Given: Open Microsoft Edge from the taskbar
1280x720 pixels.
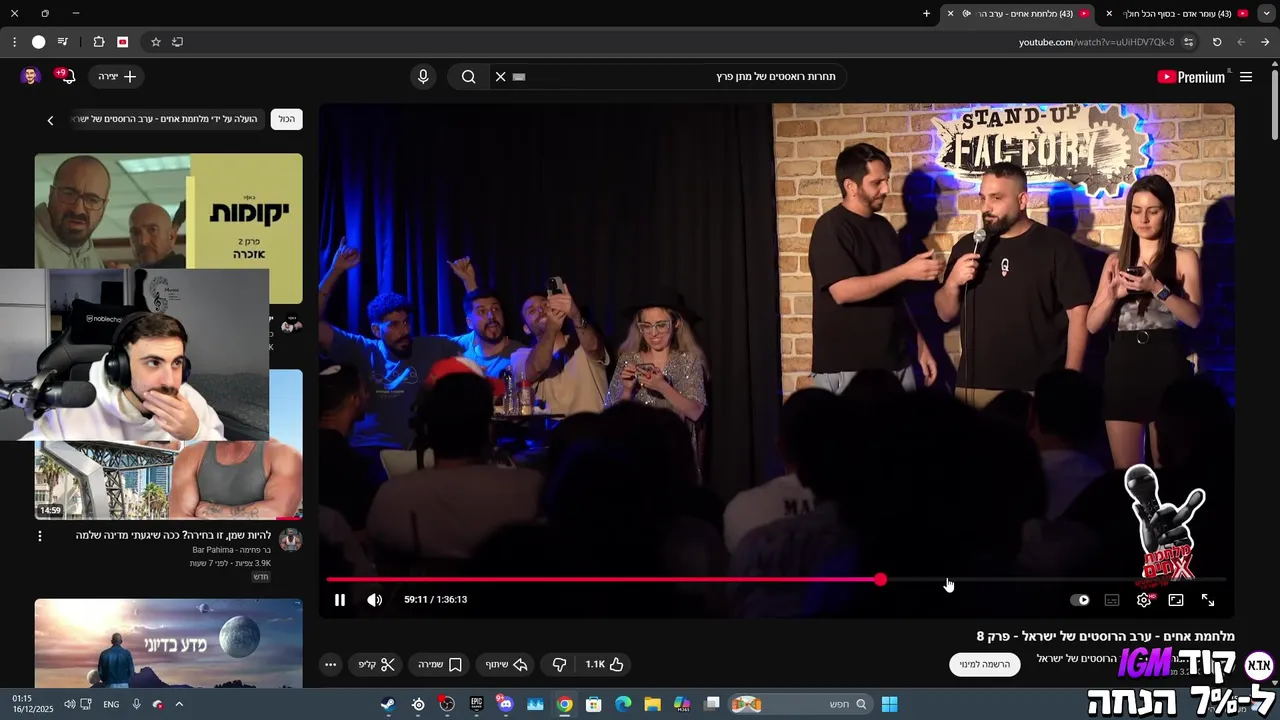Looking at the screenshot, I should coord(623,704).
